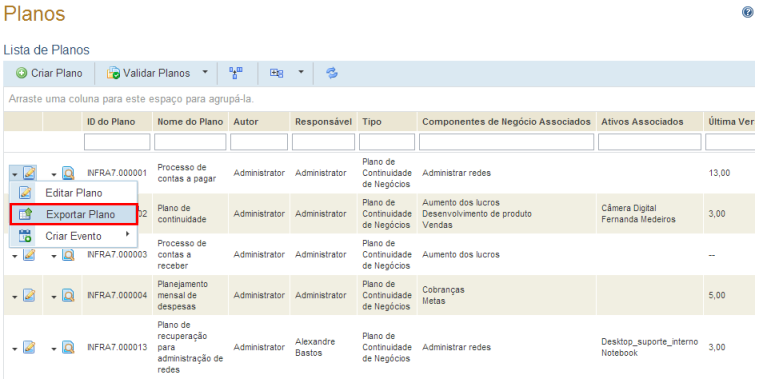
Task: Click edit pencil icon for INFRA7.000001
Action: 30,173
